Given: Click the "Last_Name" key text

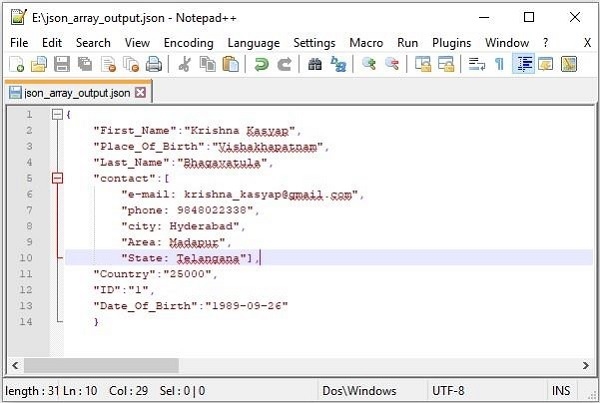Looking at the screenshot, I should tap(131, 162).
